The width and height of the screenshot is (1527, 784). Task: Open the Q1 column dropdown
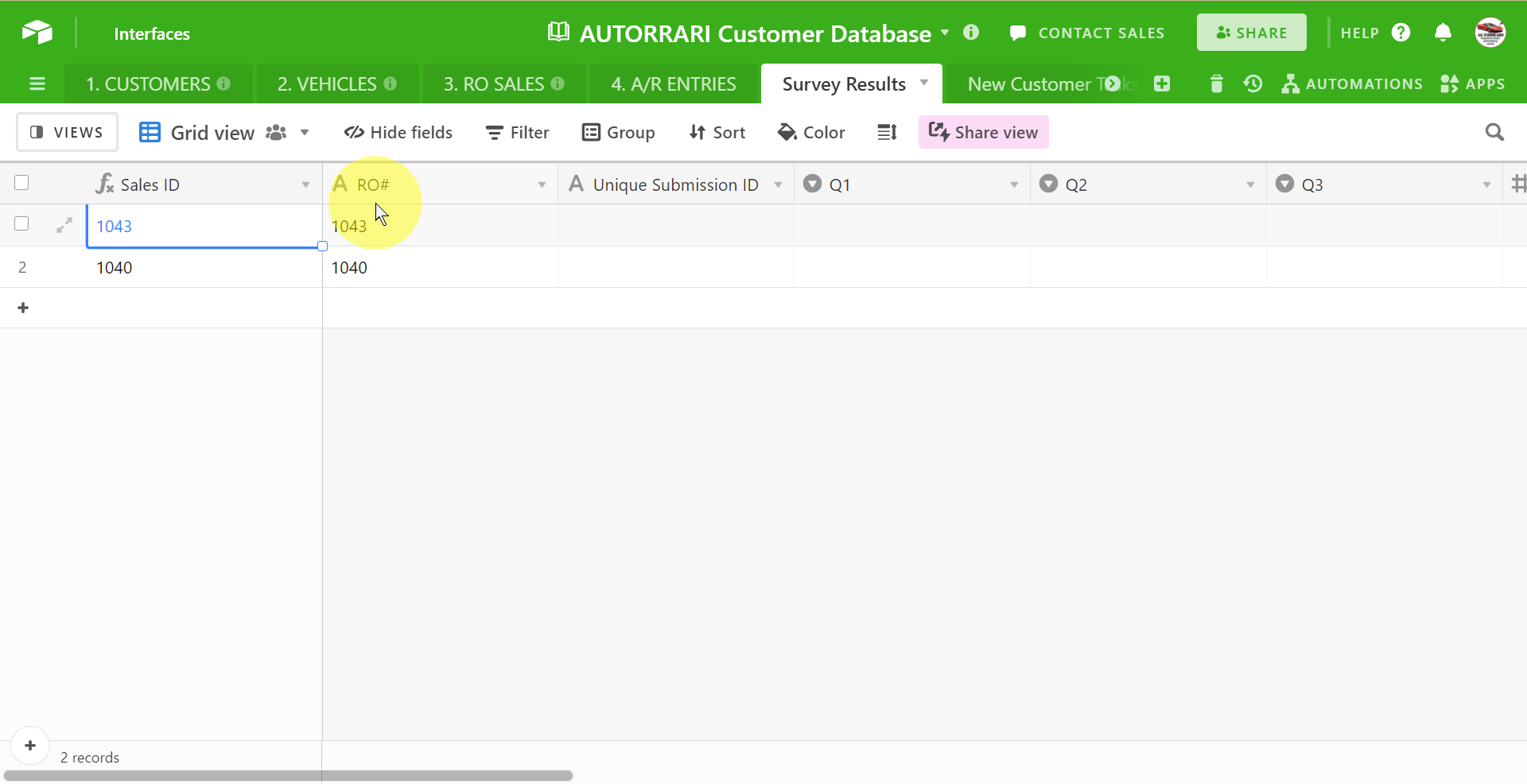coord(1014,184)
